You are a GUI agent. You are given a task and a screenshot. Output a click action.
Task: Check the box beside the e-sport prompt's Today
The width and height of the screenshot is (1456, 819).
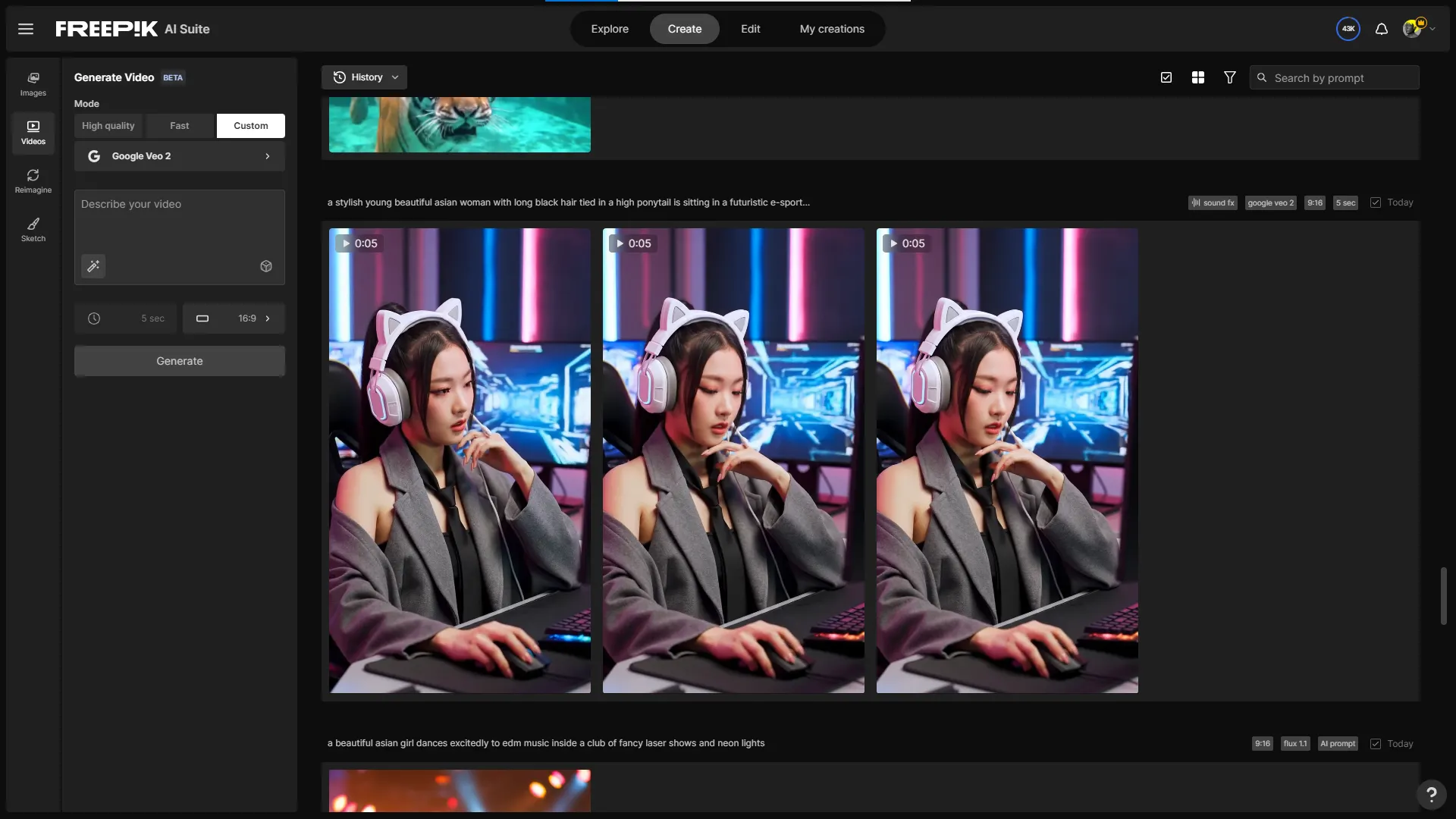click(x=1376, y=202)
